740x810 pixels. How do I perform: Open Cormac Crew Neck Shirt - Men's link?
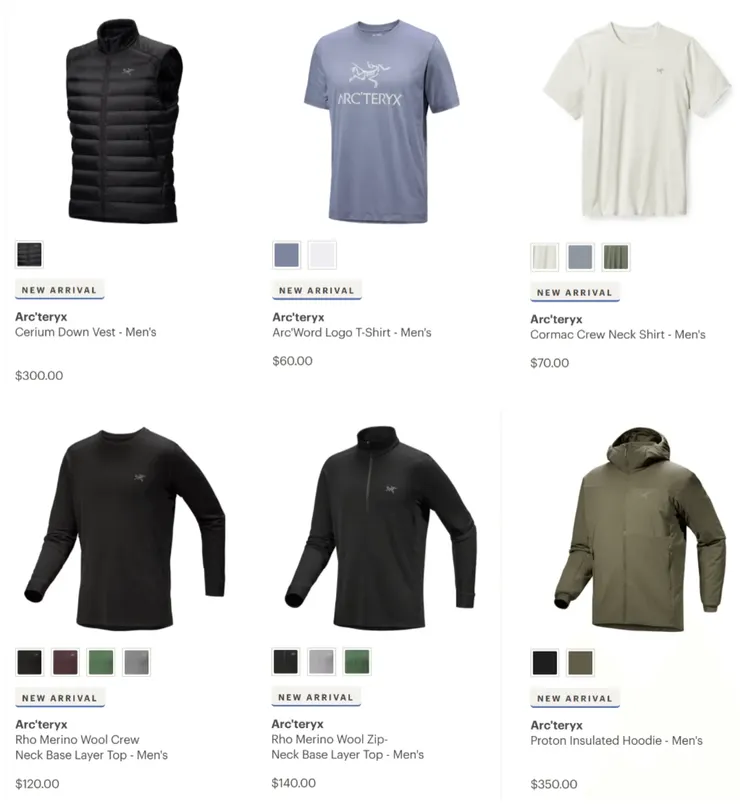[x=618, y=335]
